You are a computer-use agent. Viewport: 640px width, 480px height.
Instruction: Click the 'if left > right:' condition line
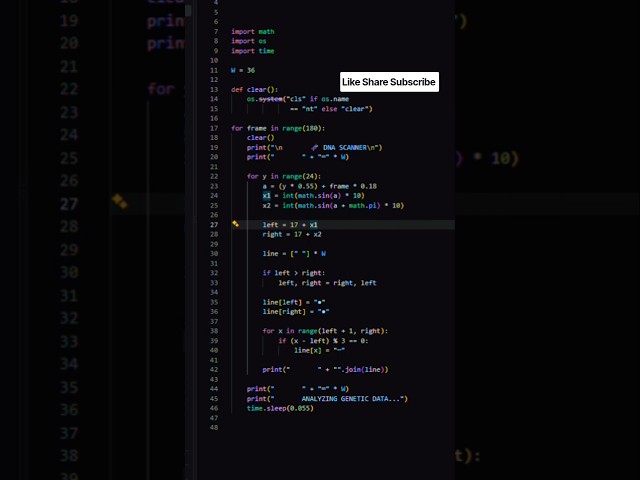click(294, 273)
